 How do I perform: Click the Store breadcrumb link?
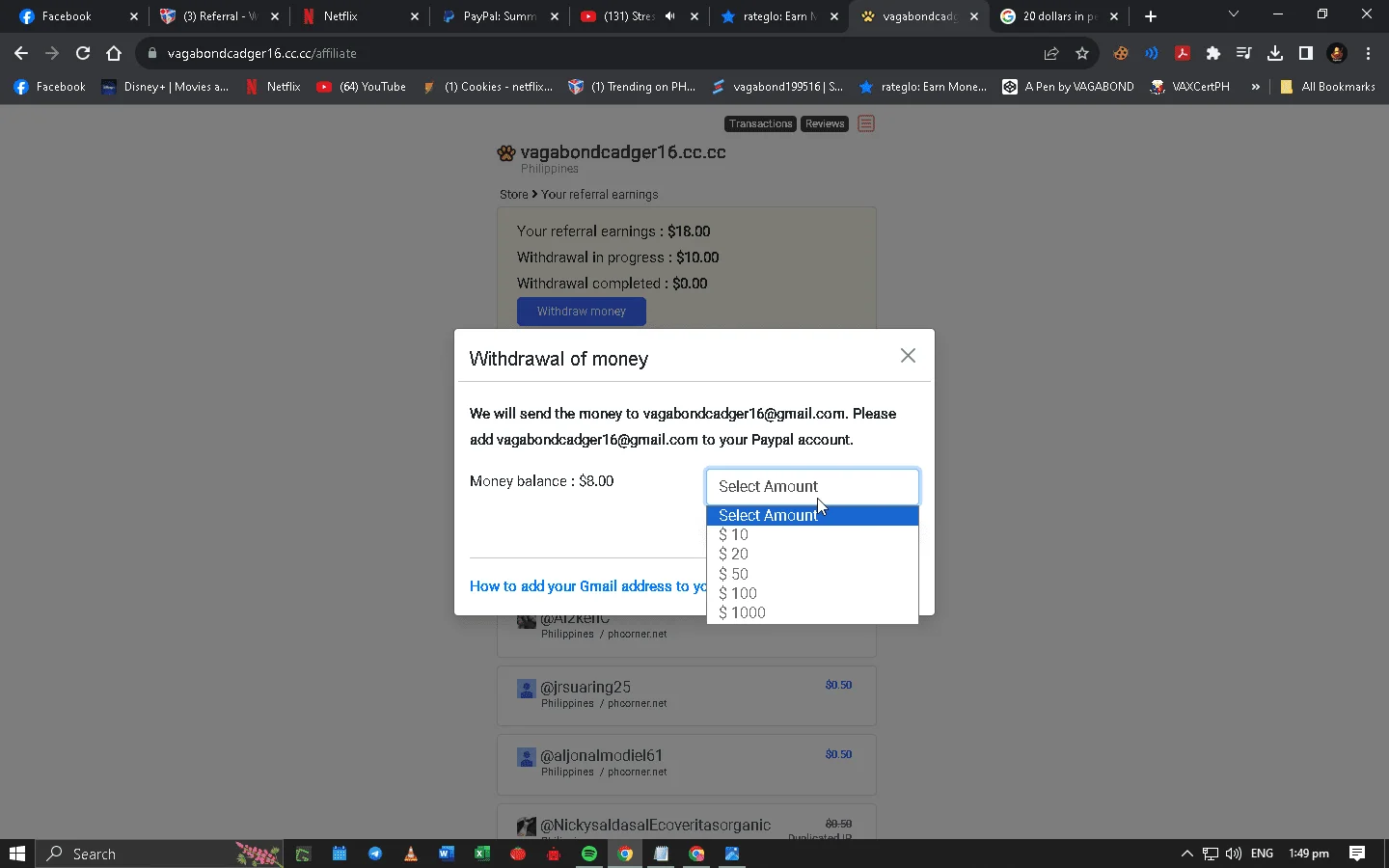pyautogui.click(x=513, y=194)
